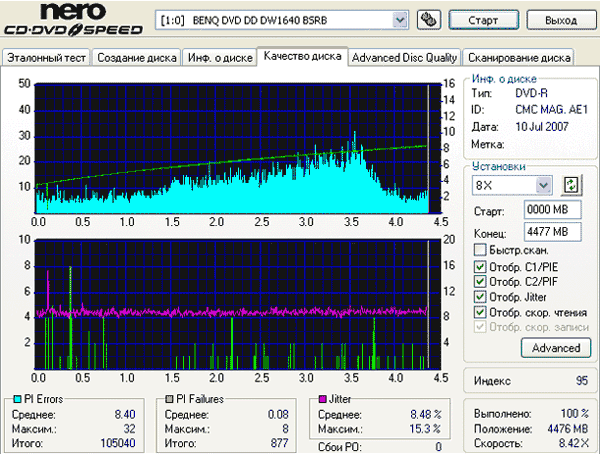600x454 pixels.
Task: Click the Выход button
Action: [x=561, y=20]
